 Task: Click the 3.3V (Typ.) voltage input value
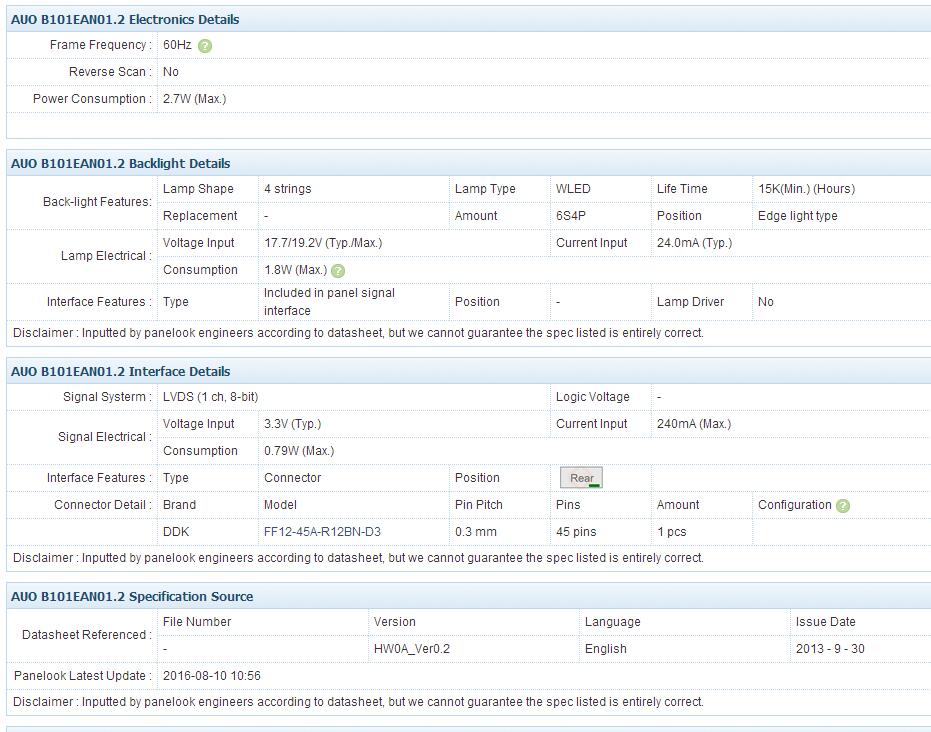pos(292,424)
